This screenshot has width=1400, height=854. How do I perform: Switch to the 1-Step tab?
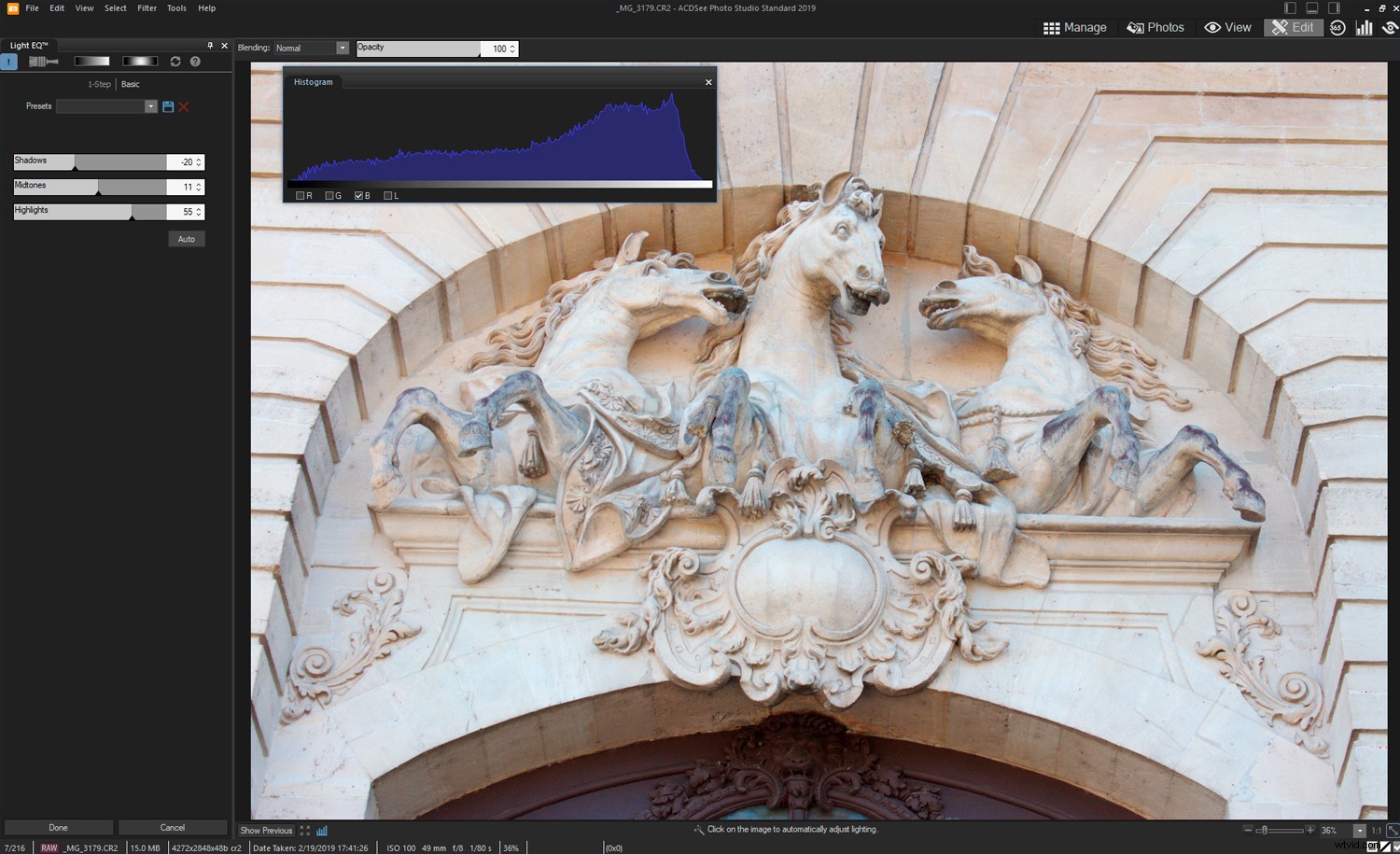pos(98,84)
